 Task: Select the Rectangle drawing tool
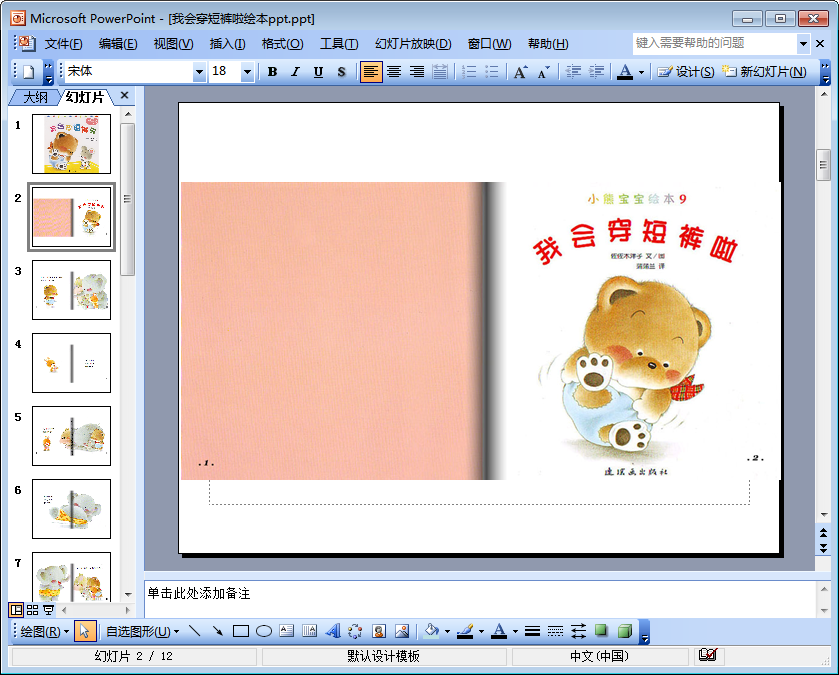pyautogui.click(x=240, y=632)
